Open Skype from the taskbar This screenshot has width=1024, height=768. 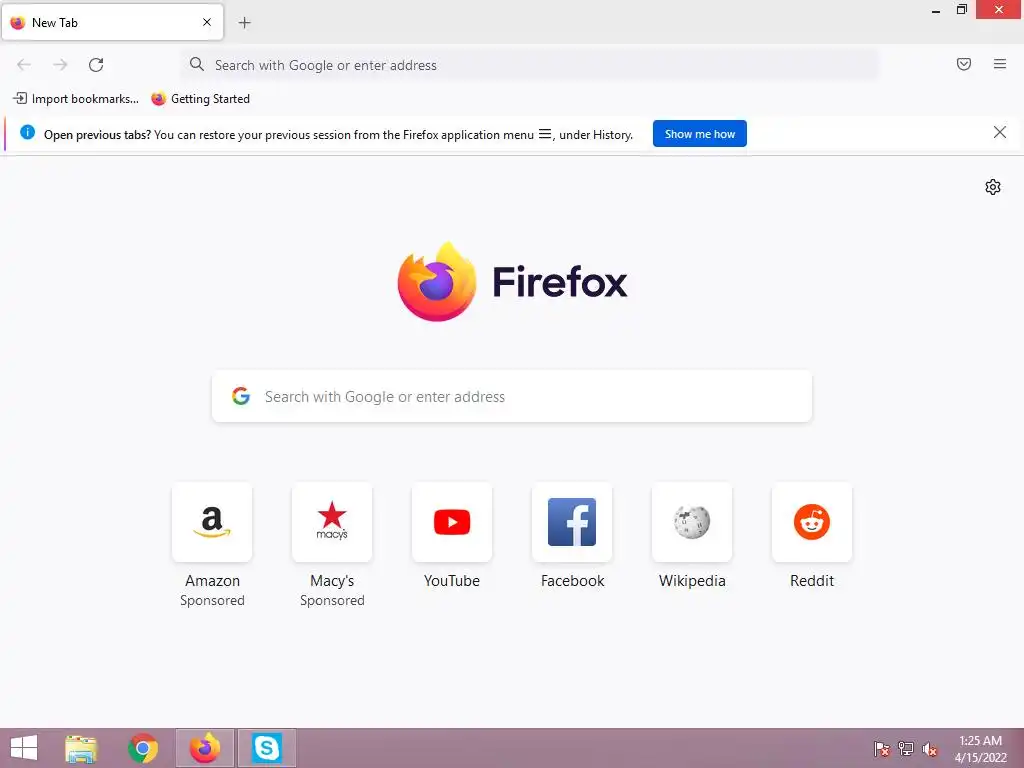pos(266,748)
